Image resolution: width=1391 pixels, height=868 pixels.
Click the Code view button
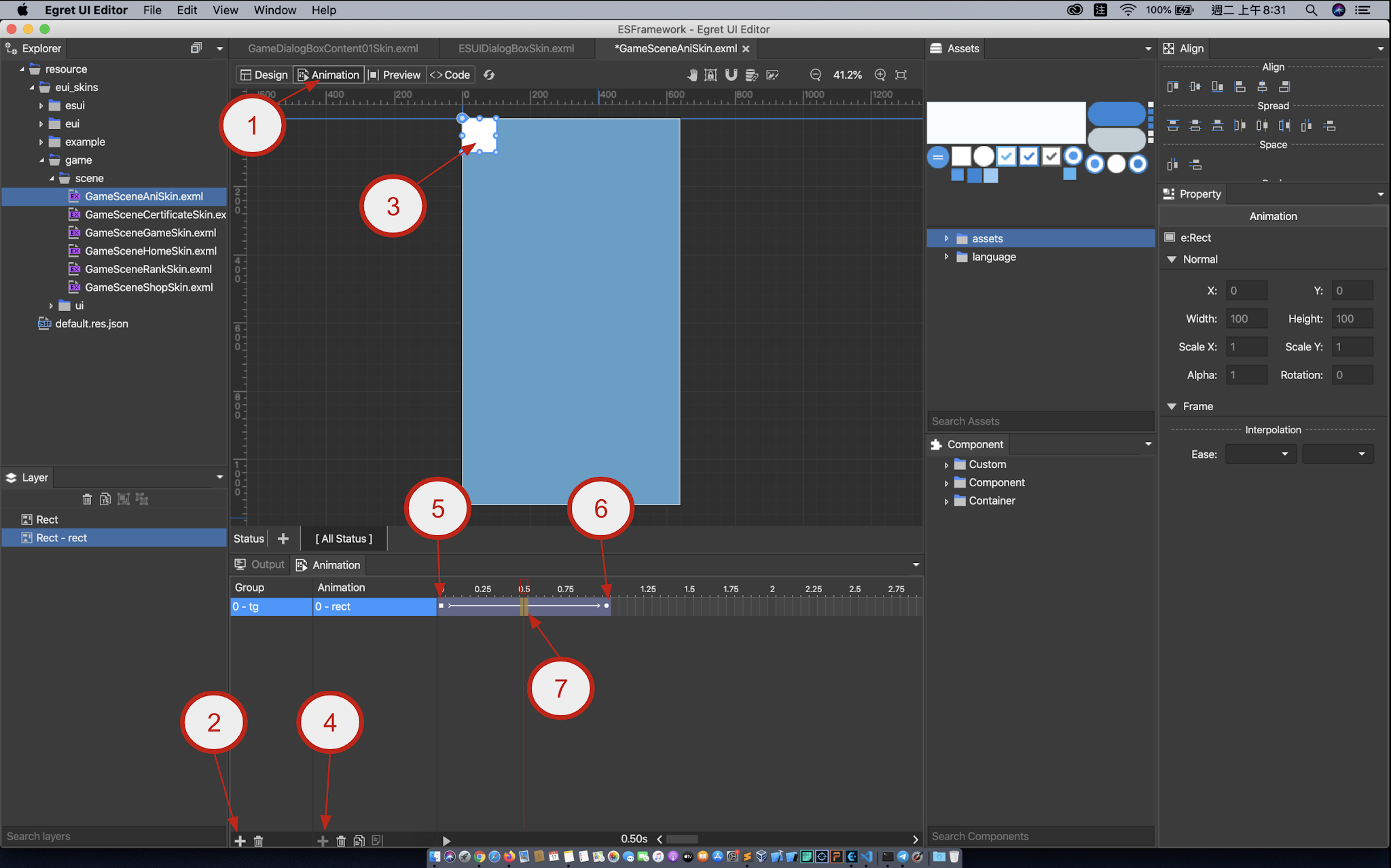[450, 75]
